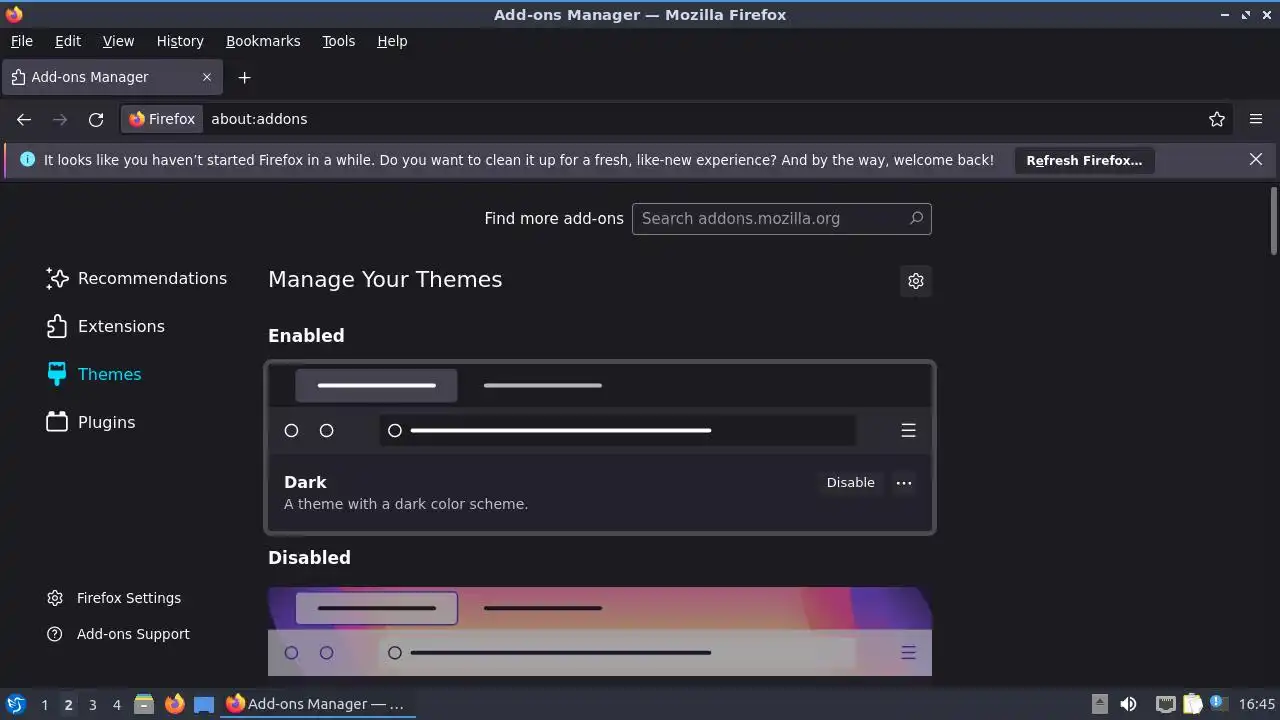
Task: Select Add-ons Manager window in taskbar
Action: 316,704
